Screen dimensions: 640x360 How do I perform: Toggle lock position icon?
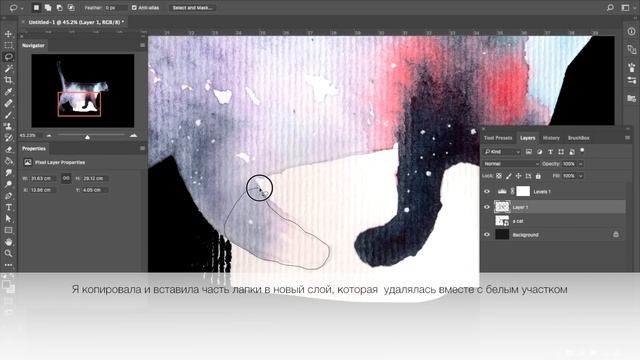point(518,176)
